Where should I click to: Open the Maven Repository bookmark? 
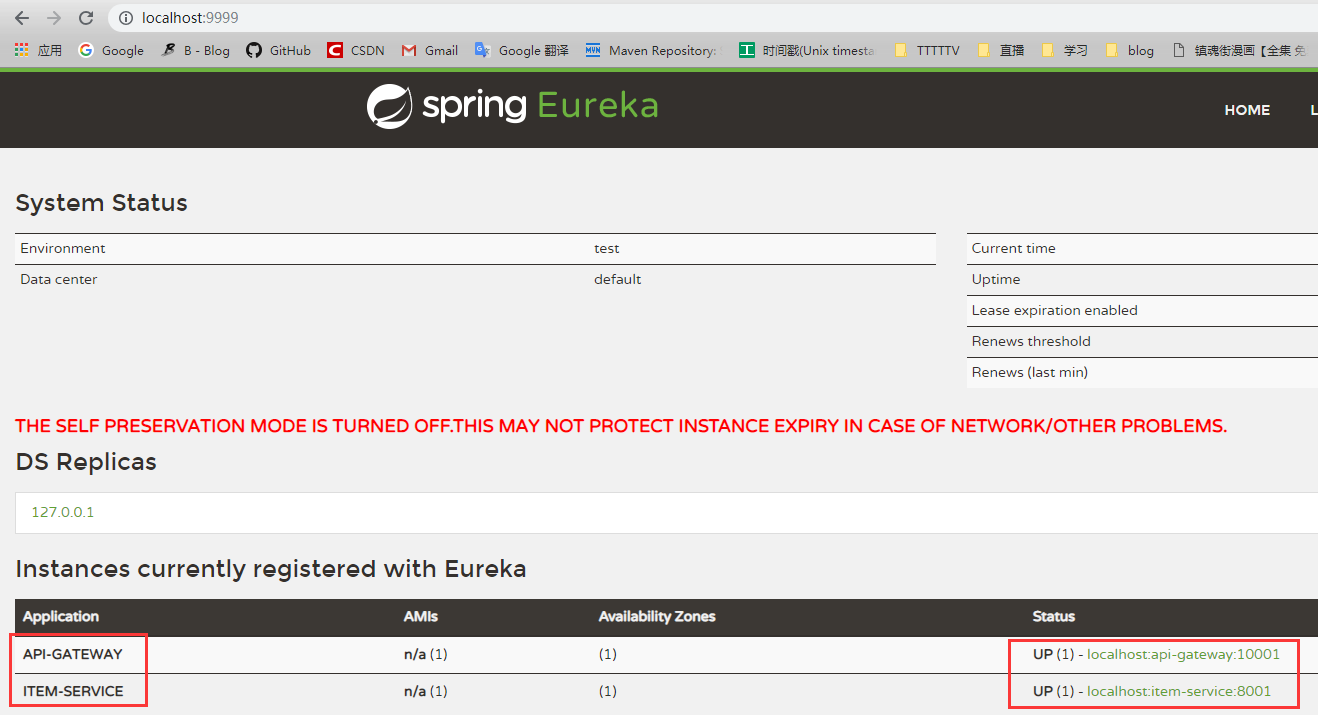click(x=651, y=50)
